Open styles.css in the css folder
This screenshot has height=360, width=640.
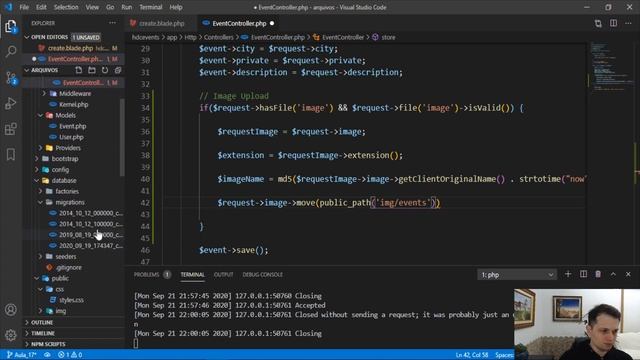pyautogui.click(x=71, y=300)
